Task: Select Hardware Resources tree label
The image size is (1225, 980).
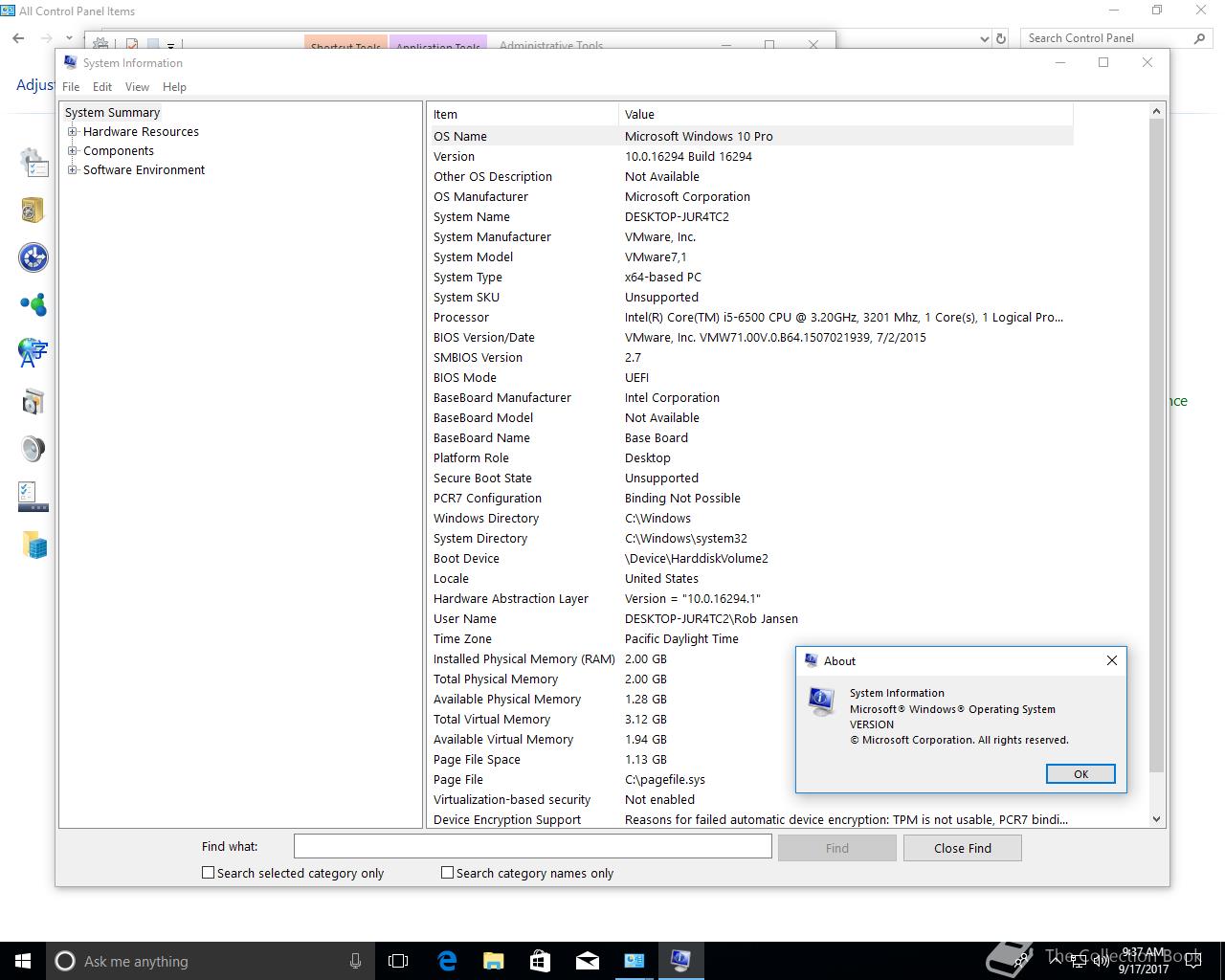Action: (141, 132)
